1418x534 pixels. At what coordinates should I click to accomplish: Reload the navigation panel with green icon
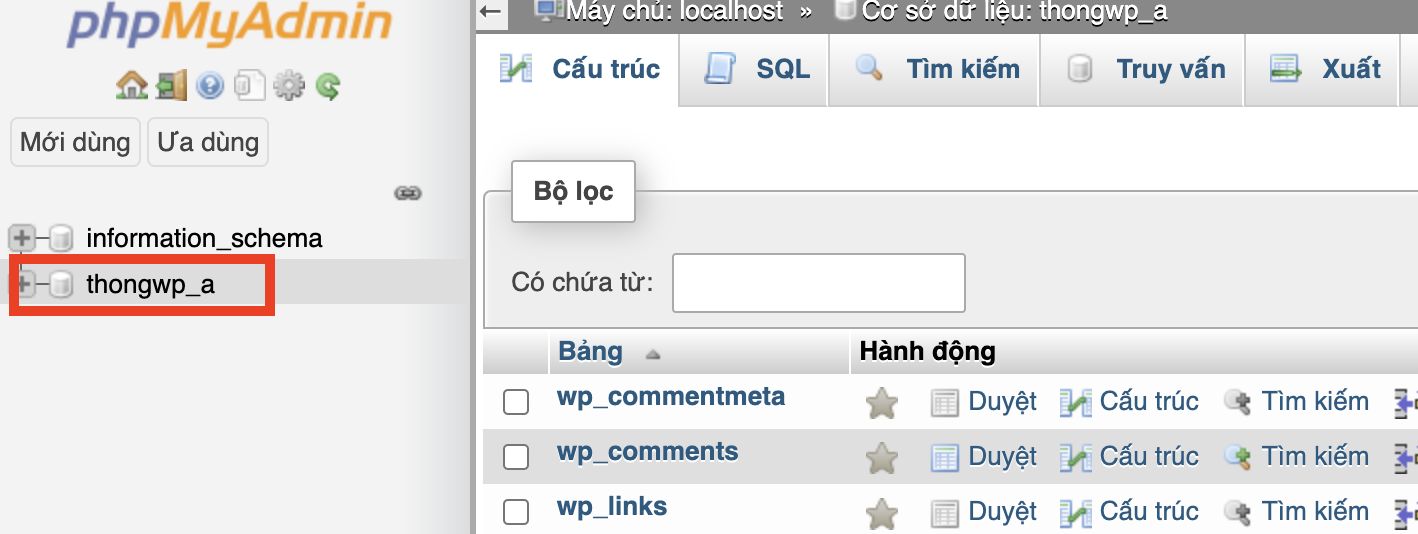(328, 86)
